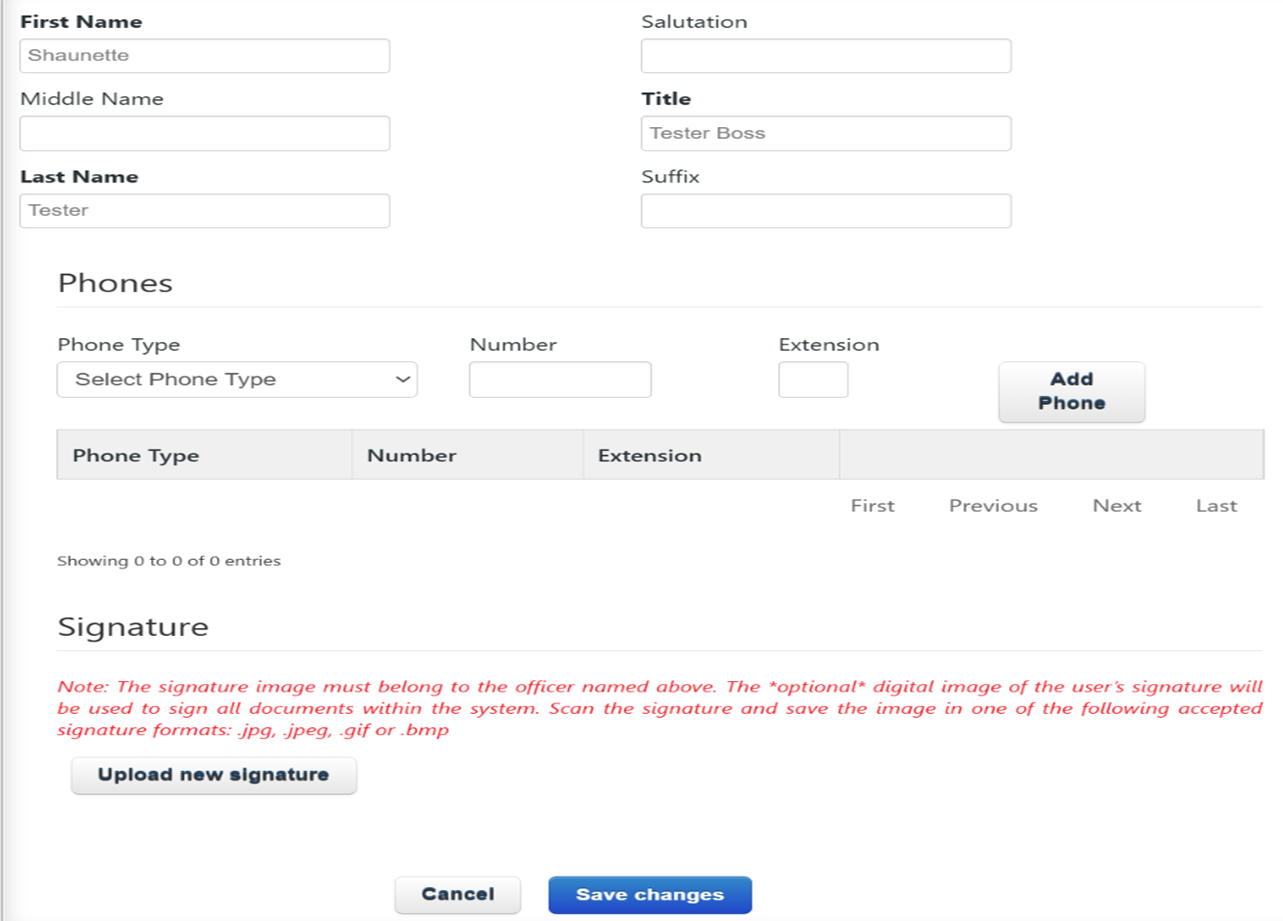Open the Select Phone Type dropdown

(x=237, y=380)
